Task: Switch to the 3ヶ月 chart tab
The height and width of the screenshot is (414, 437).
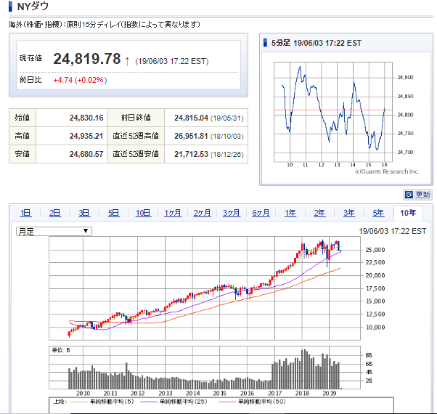Action: click(231, 213)
